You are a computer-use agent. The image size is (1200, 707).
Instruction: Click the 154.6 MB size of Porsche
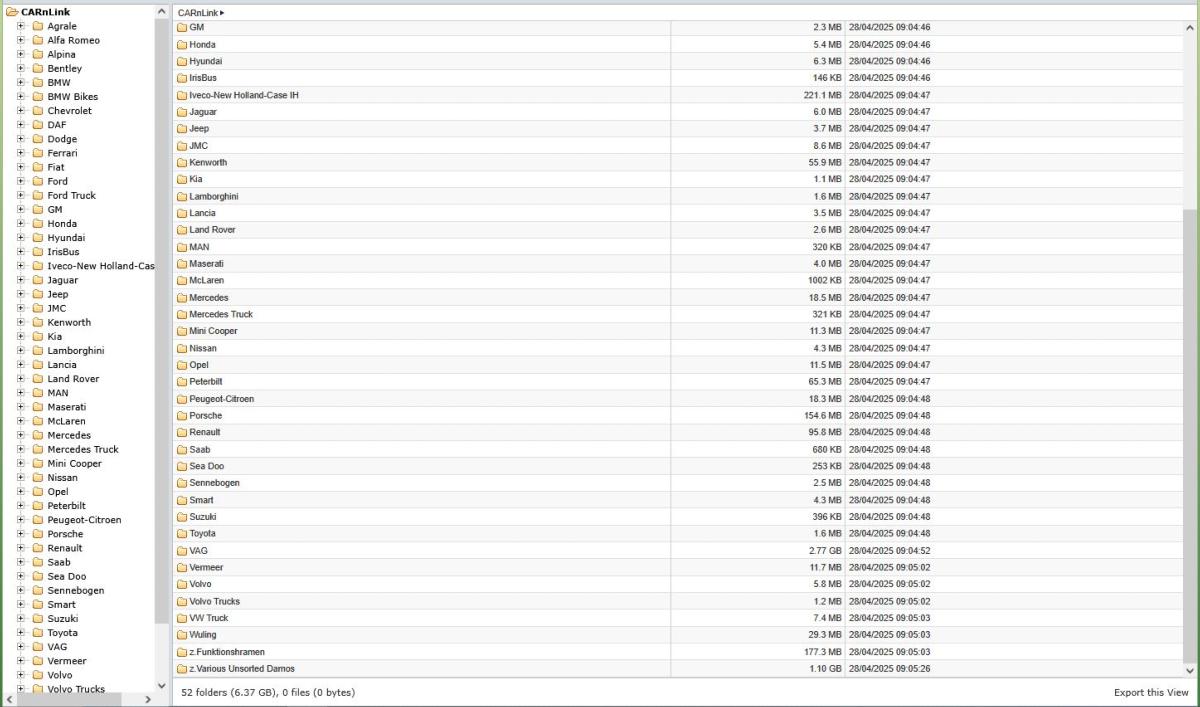click(823, 416)
